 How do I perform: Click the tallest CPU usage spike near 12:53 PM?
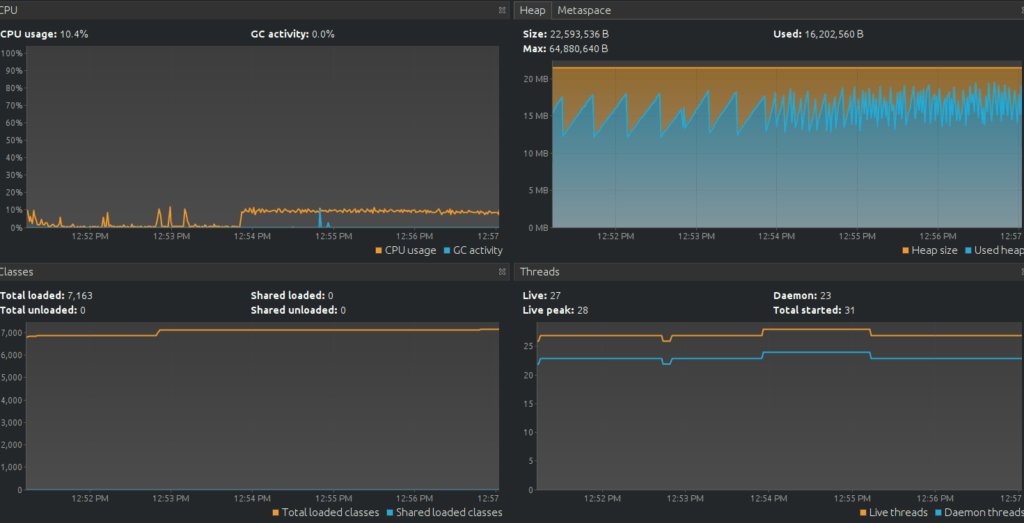[x=170, y=216]
